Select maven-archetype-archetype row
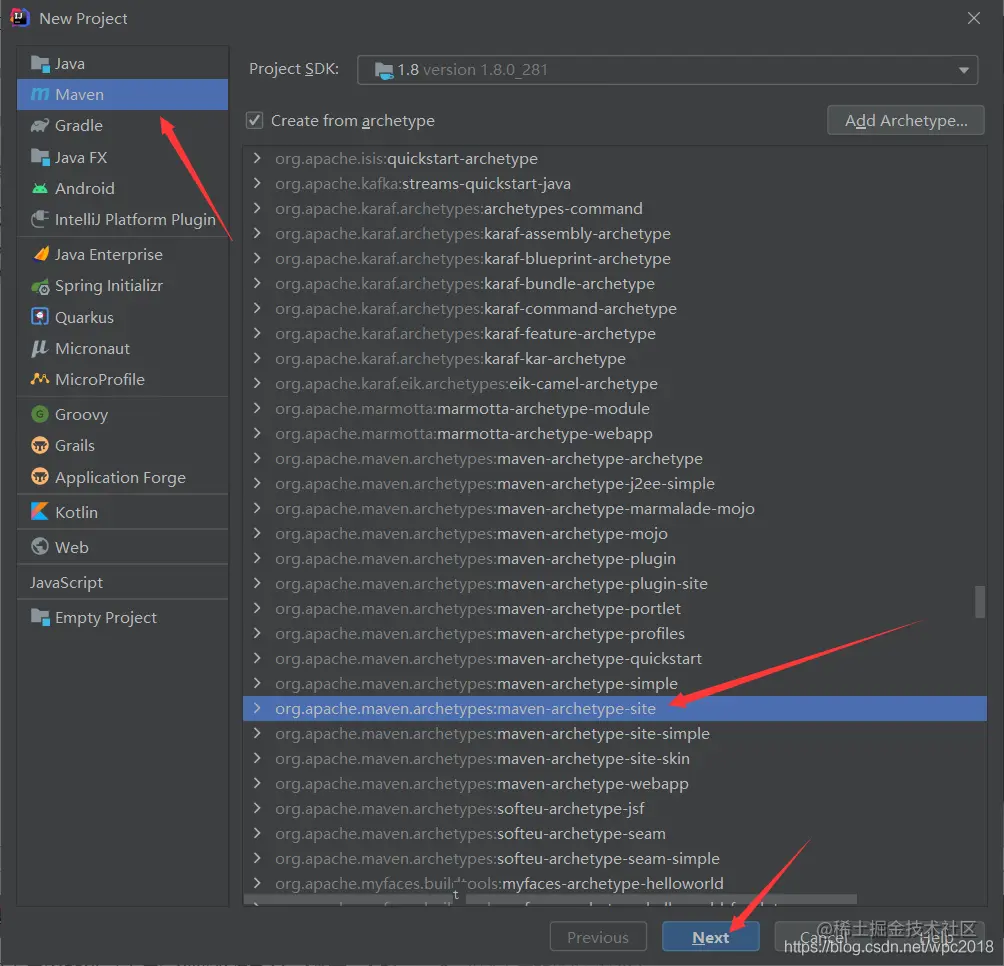 (x=615, y=458)
